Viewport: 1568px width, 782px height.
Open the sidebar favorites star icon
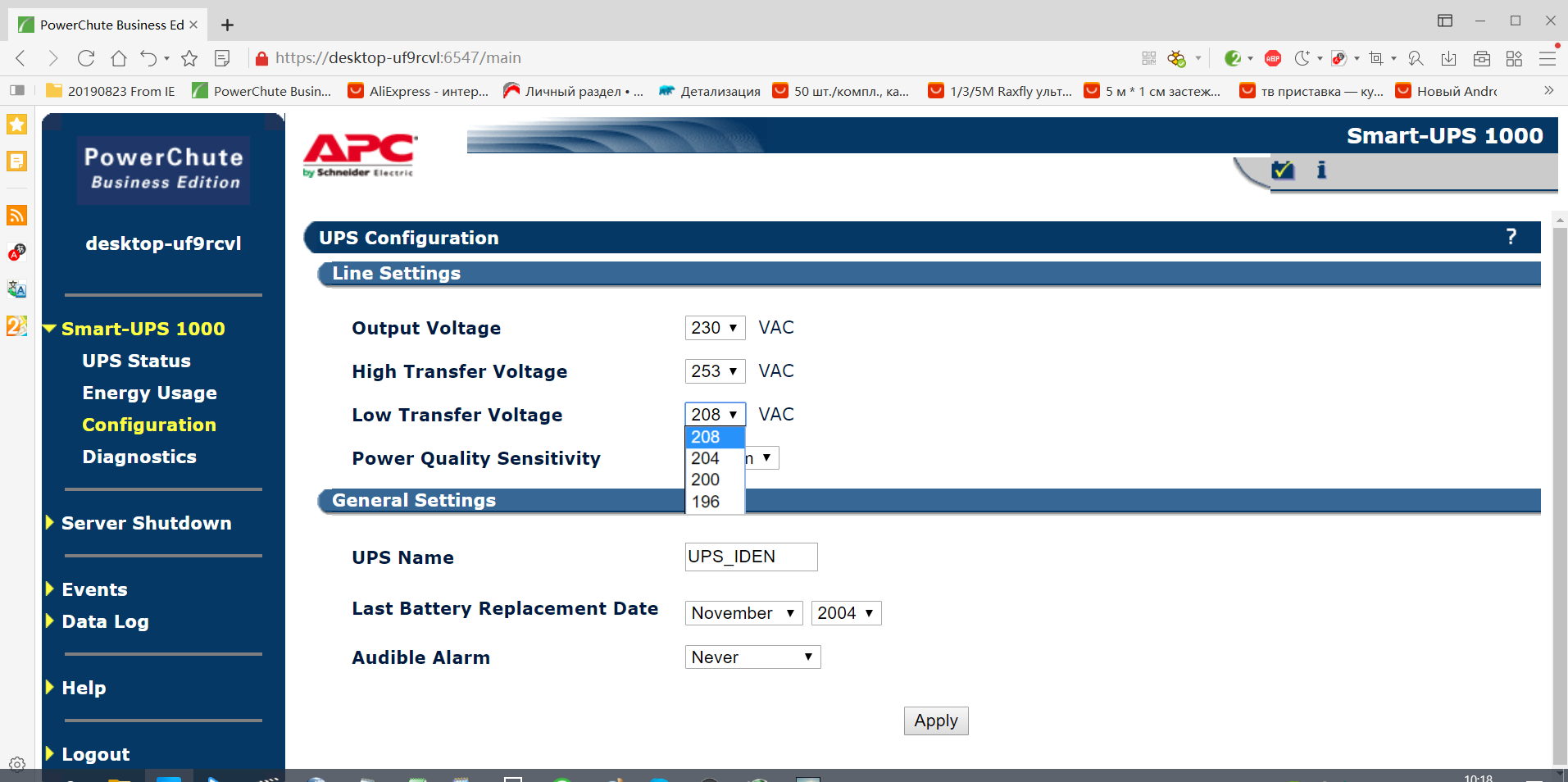17,125
